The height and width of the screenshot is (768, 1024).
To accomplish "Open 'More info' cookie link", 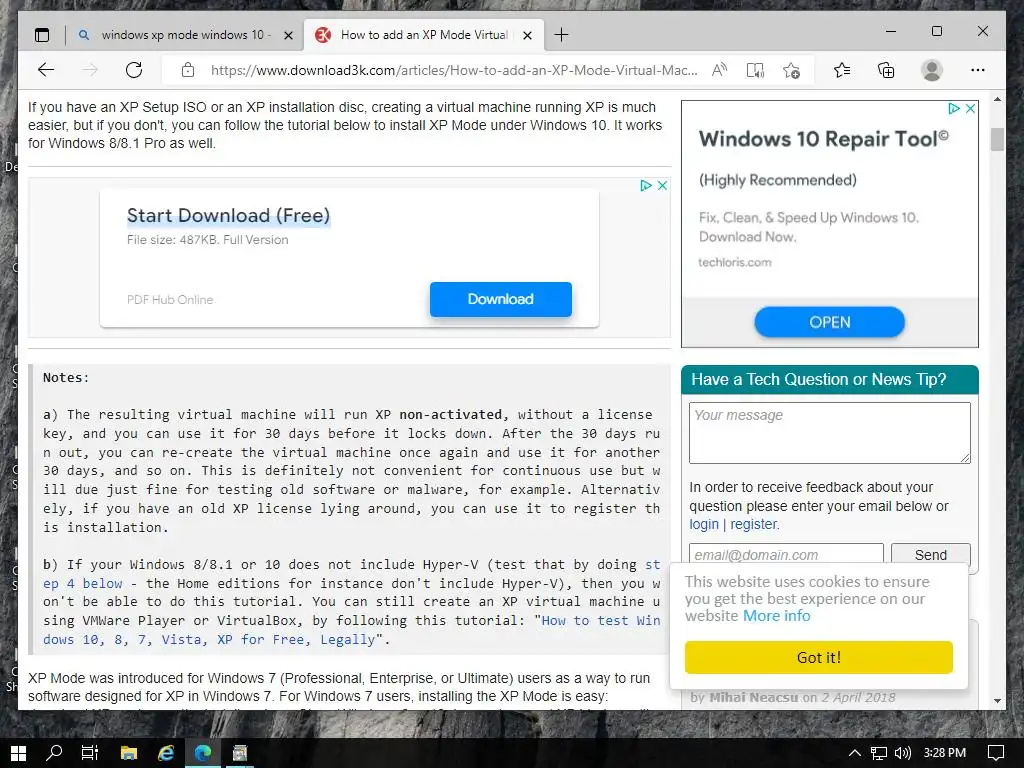I will tap(776, 616).
